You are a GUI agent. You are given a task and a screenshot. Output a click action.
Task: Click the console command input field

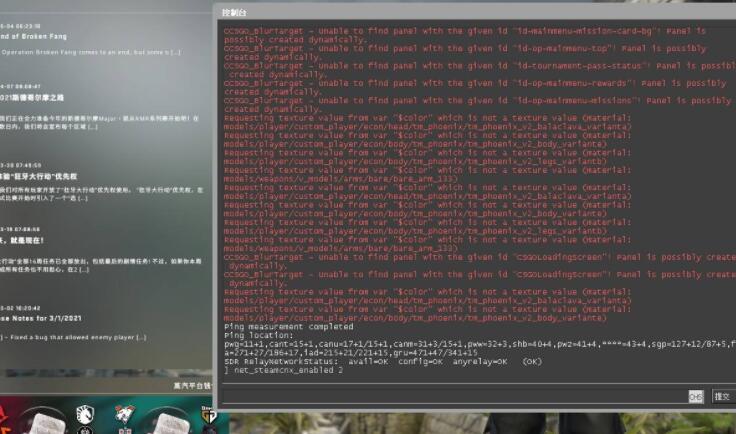click(x=454, y=395)
